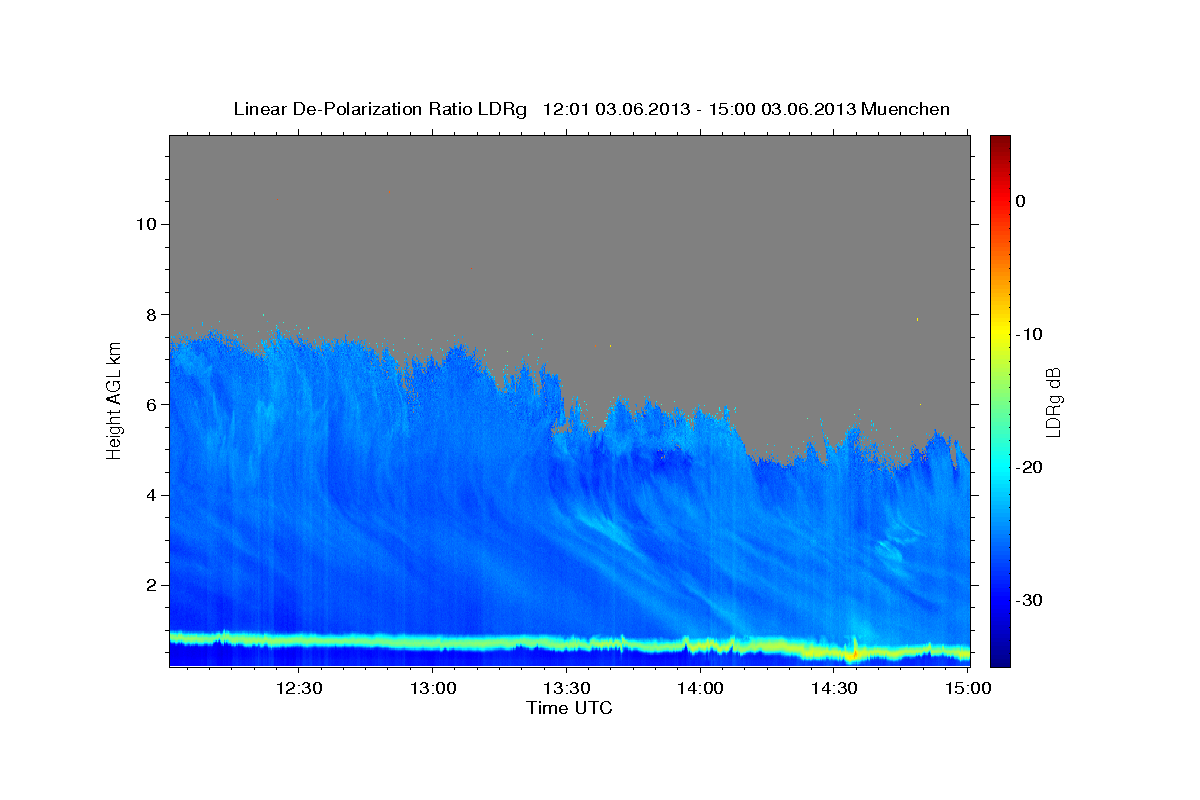Click the dark blue bottom of colorbar
The image size is (1200, 800).
click(x=1000, y=659)
